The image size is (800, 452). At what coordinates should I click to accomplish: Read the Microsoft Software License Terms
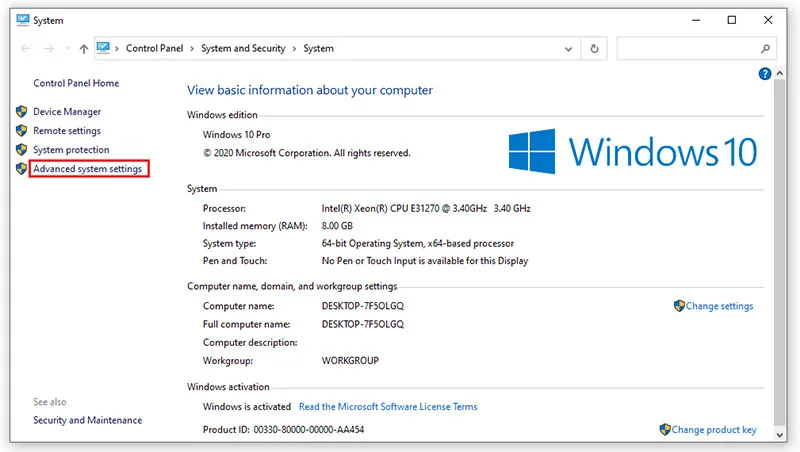(x=388, y=407)
